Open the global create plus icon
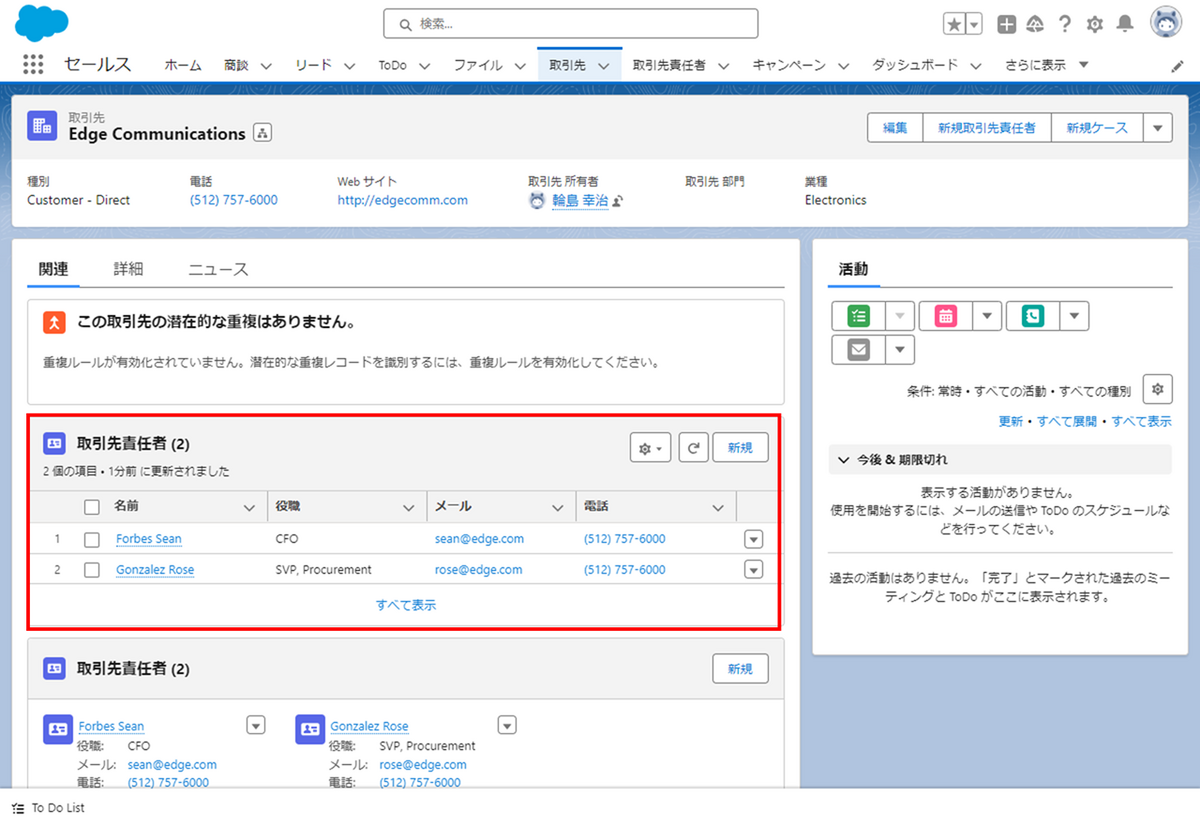This screenshot has height=826, width=1200. (1007, 24)
